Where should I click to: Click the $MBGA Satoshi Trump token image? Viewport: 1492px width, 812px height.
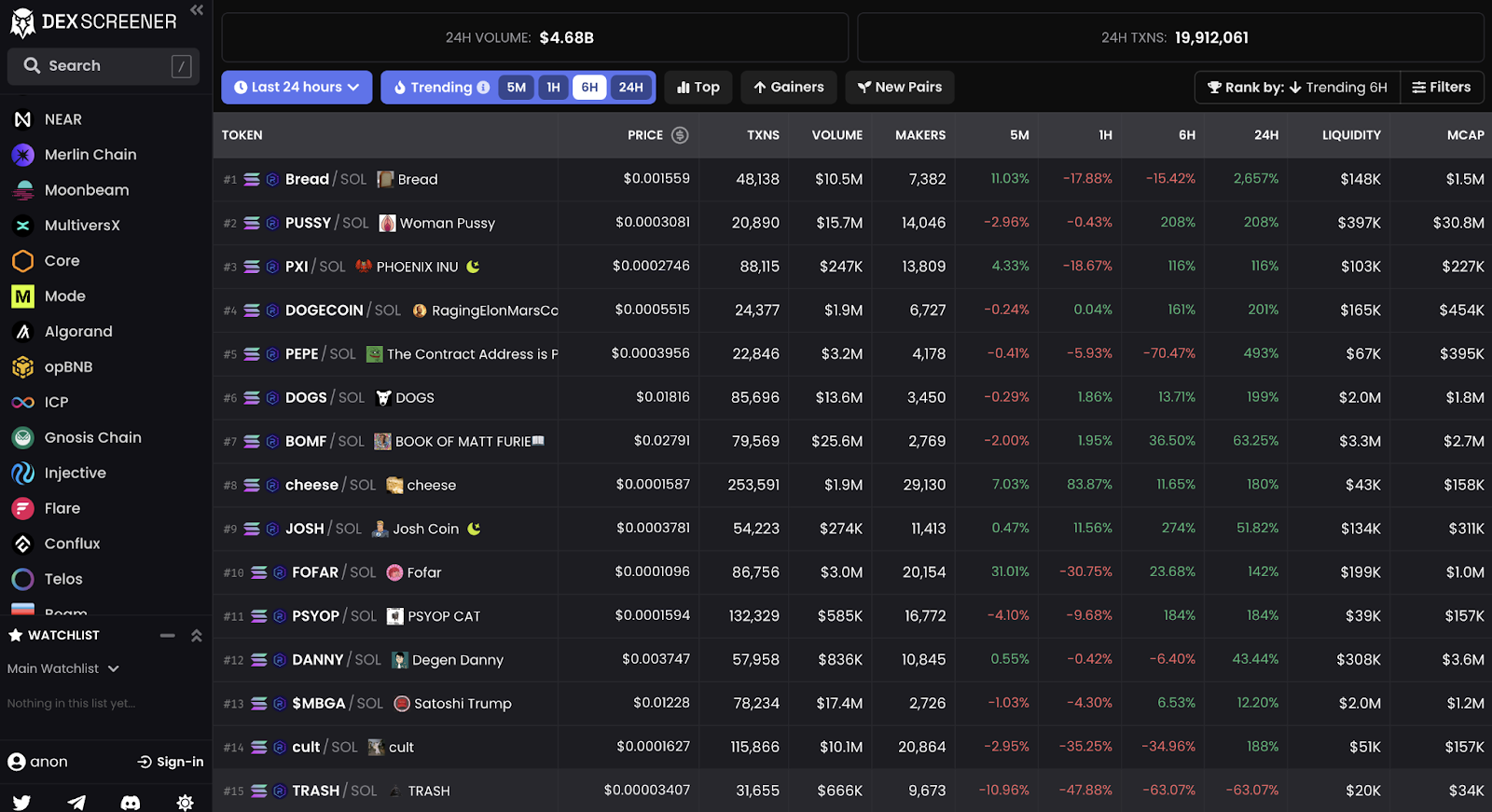(401, 704)
